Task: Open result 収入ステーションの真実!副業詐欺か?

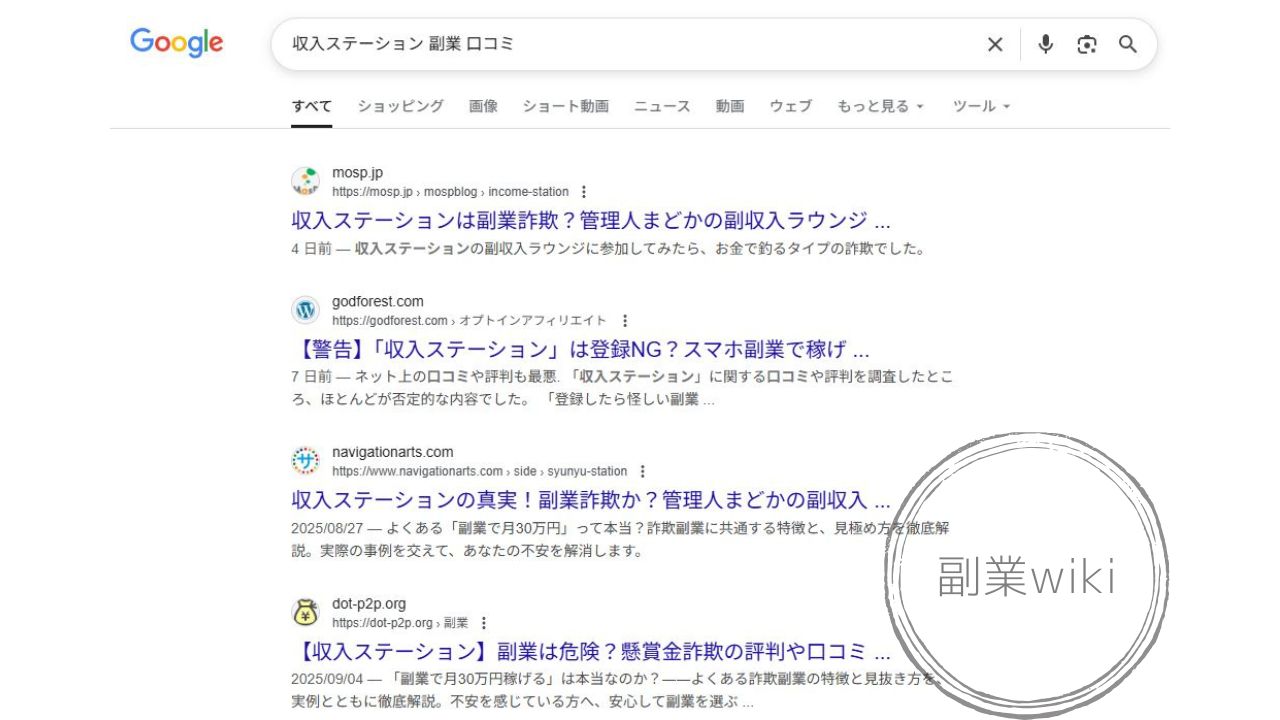Action: (x=591, y=500)
